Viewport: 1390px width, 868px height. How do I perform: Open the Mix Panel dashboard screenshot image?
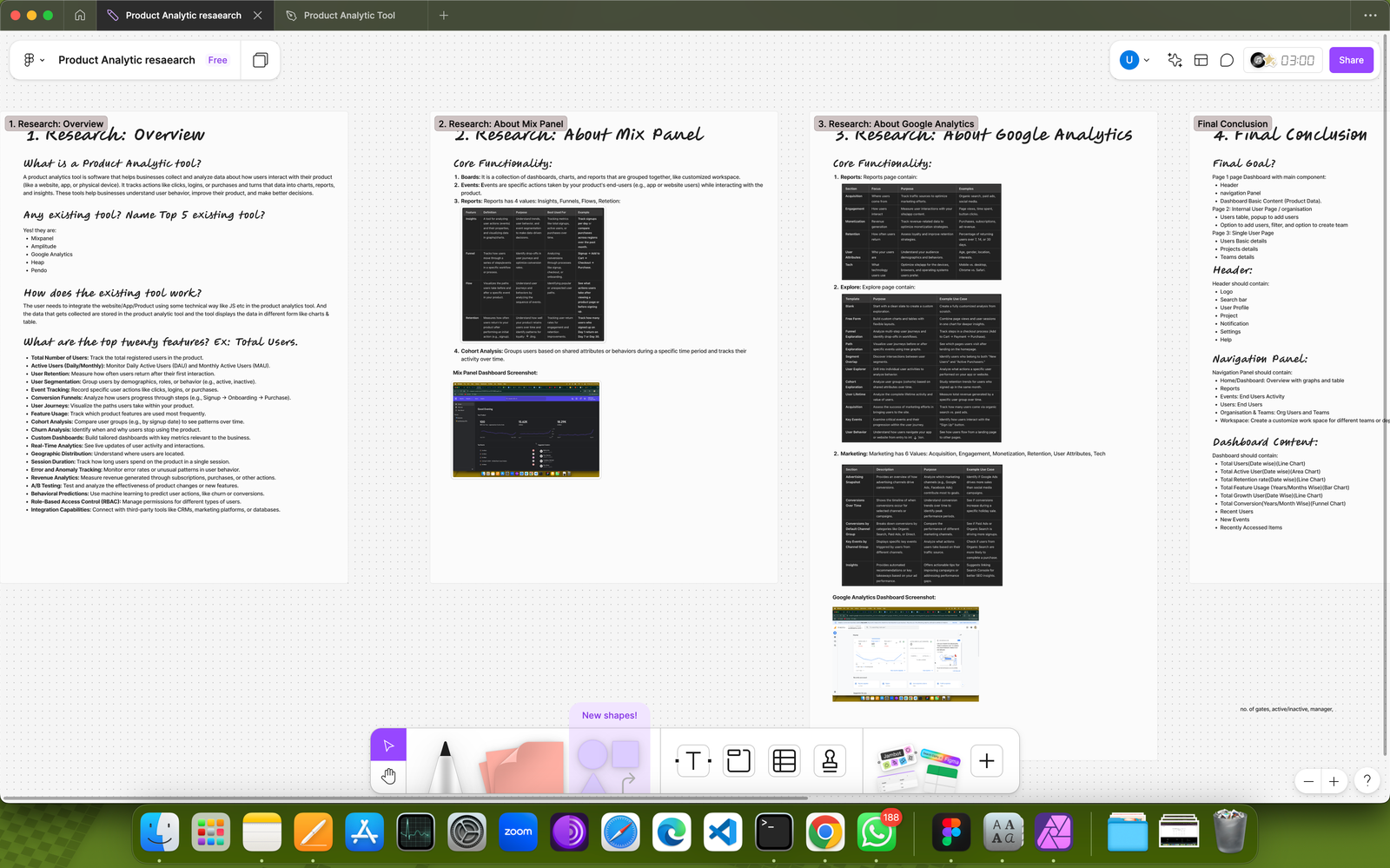[526, 429]
